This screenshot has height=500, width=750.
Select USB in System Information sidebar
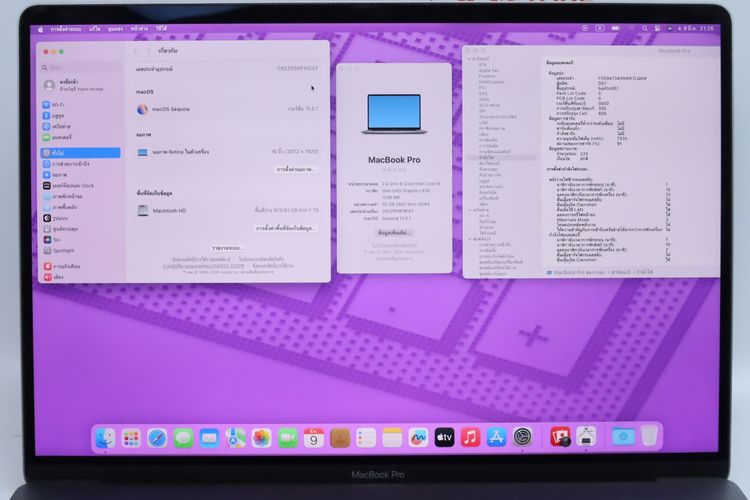click(x=483, y=122)
